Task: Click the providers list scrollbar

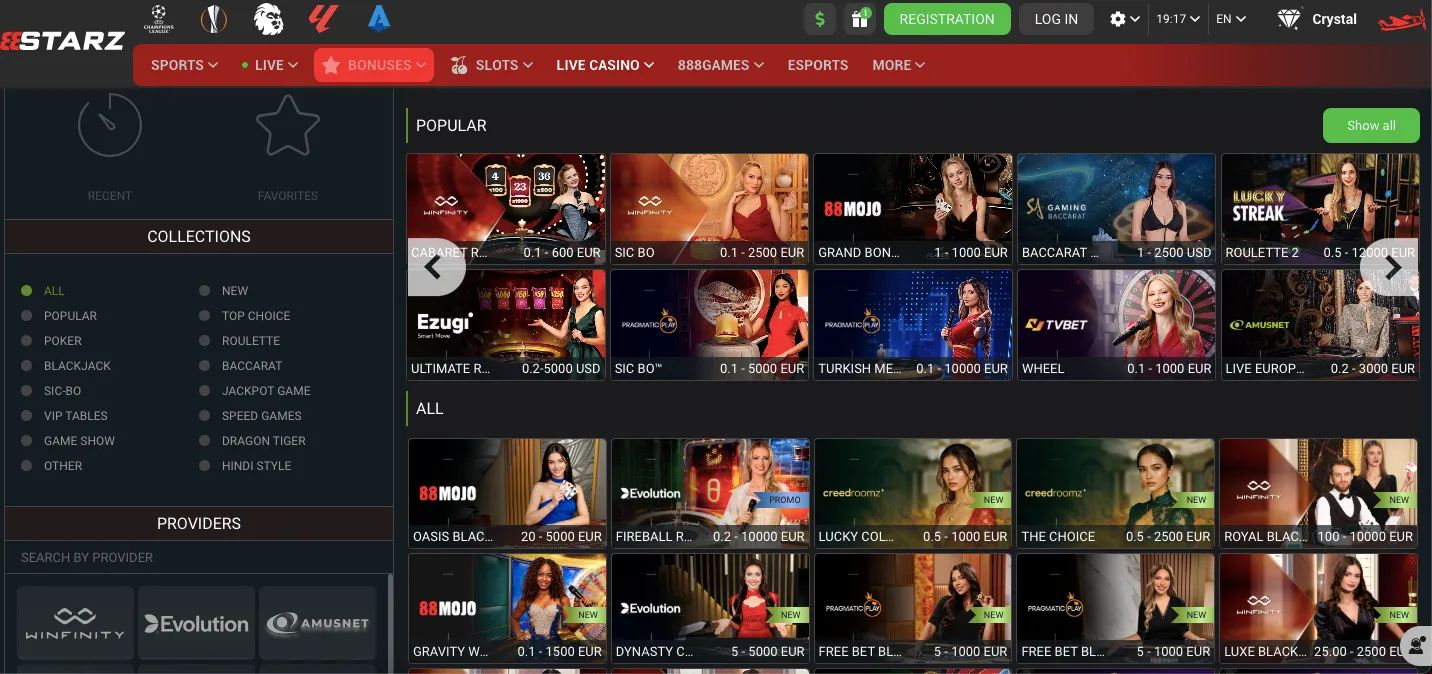Action: (x=390, y=623)
